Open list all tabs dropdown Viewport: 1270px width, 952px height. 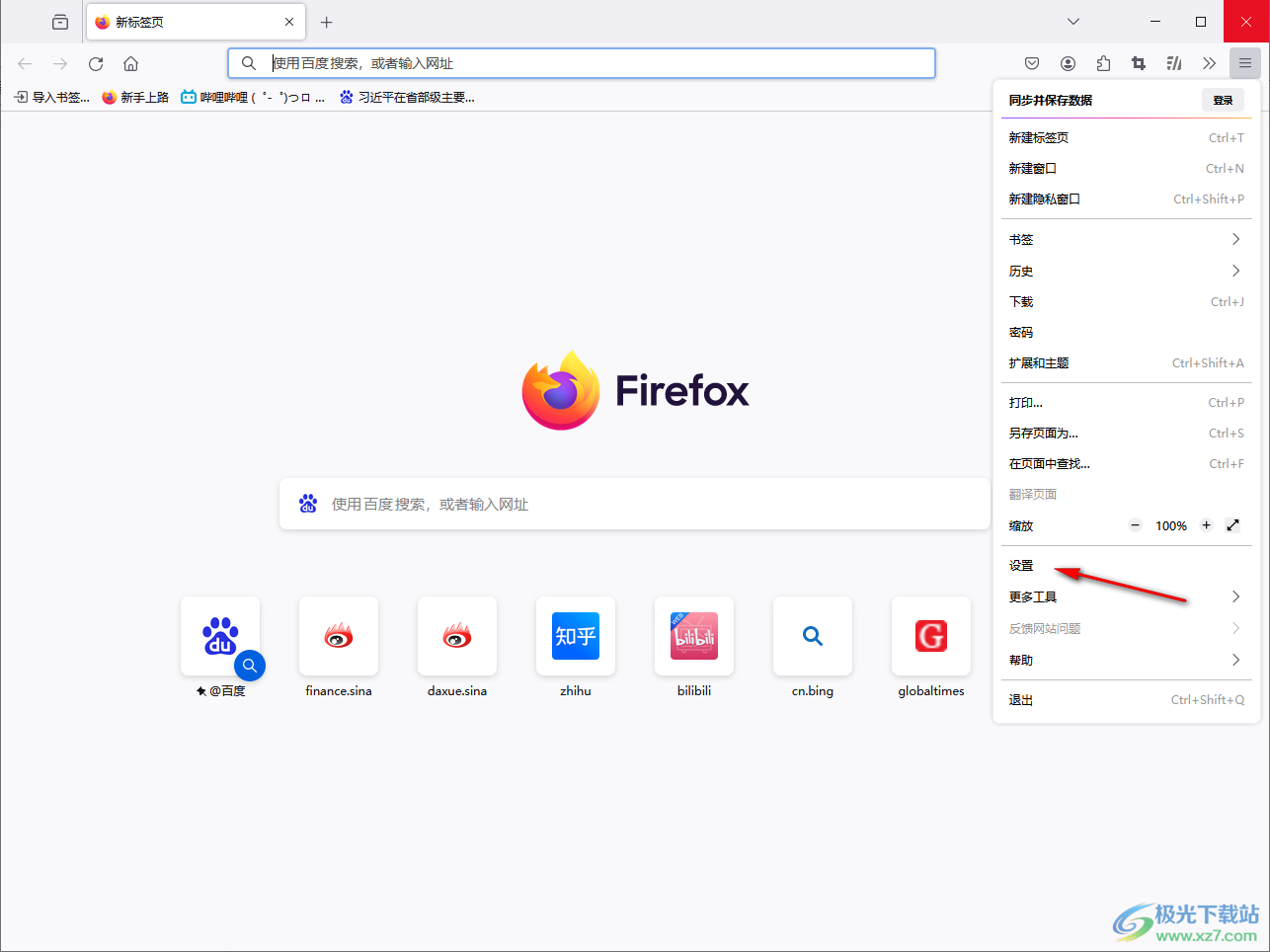point(1073,22)
